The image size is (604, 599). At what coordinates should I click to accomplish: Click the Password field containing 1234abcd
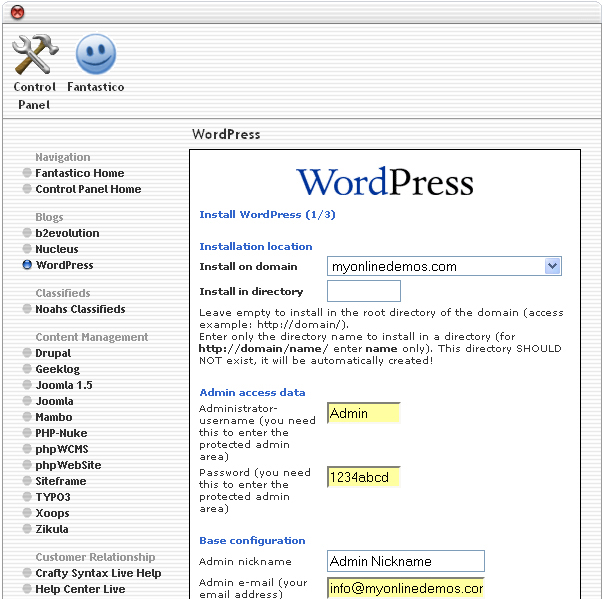click(364, 477)
